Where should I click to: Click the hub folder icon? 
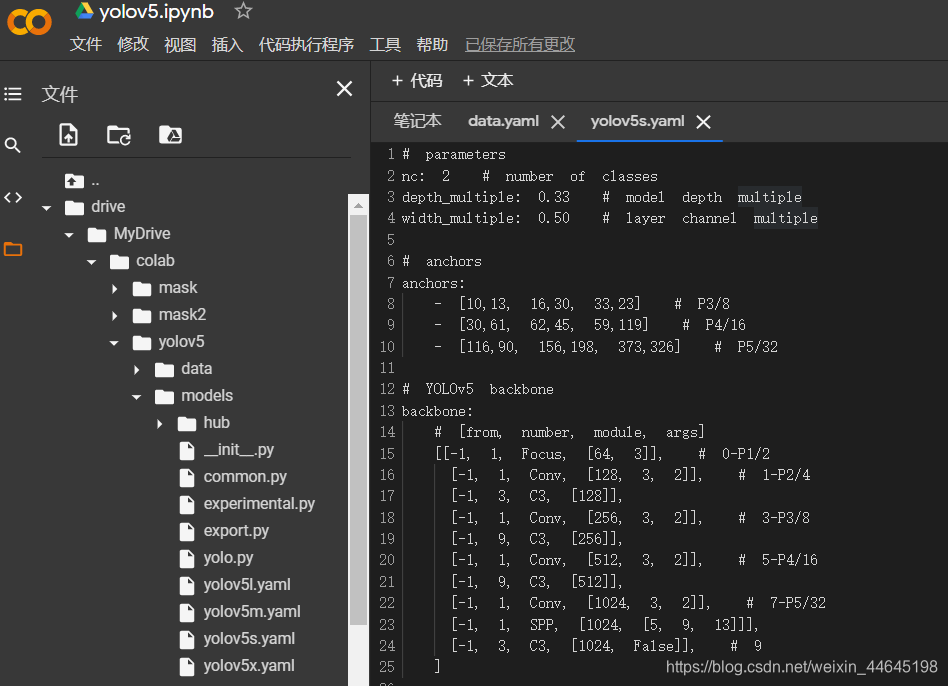click(x=187, y=424)
